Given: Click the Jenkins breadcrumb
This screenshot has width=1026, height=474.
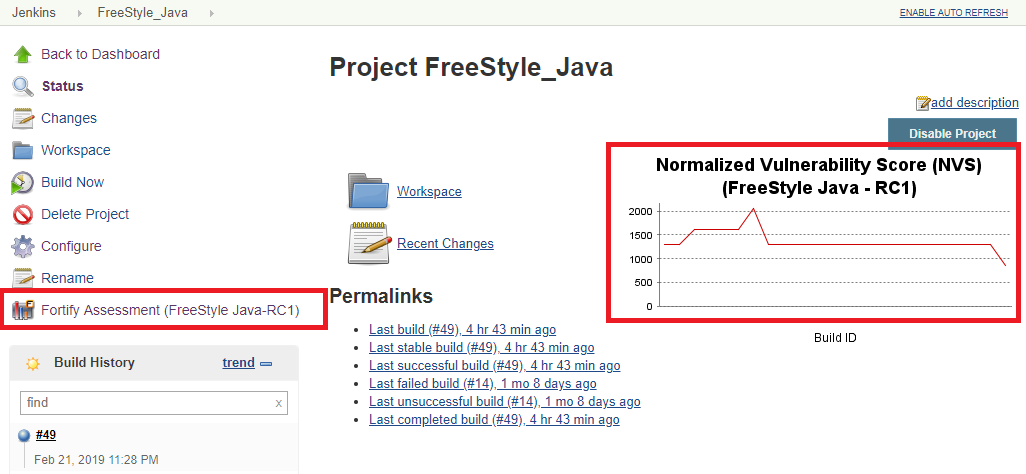Looking at the screenshot, I should click(x=34, y=13).
